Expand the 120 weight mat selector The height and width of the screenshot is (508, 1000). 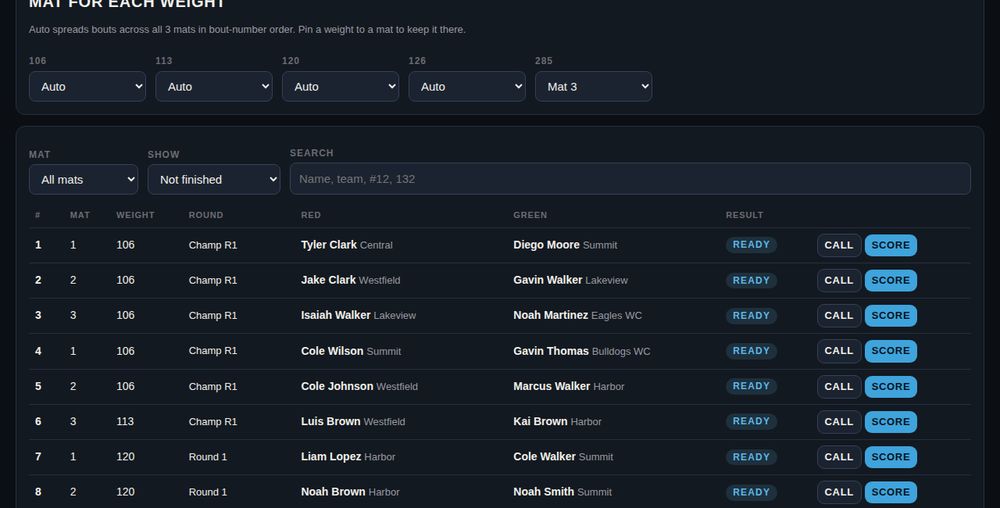[341, 87]
